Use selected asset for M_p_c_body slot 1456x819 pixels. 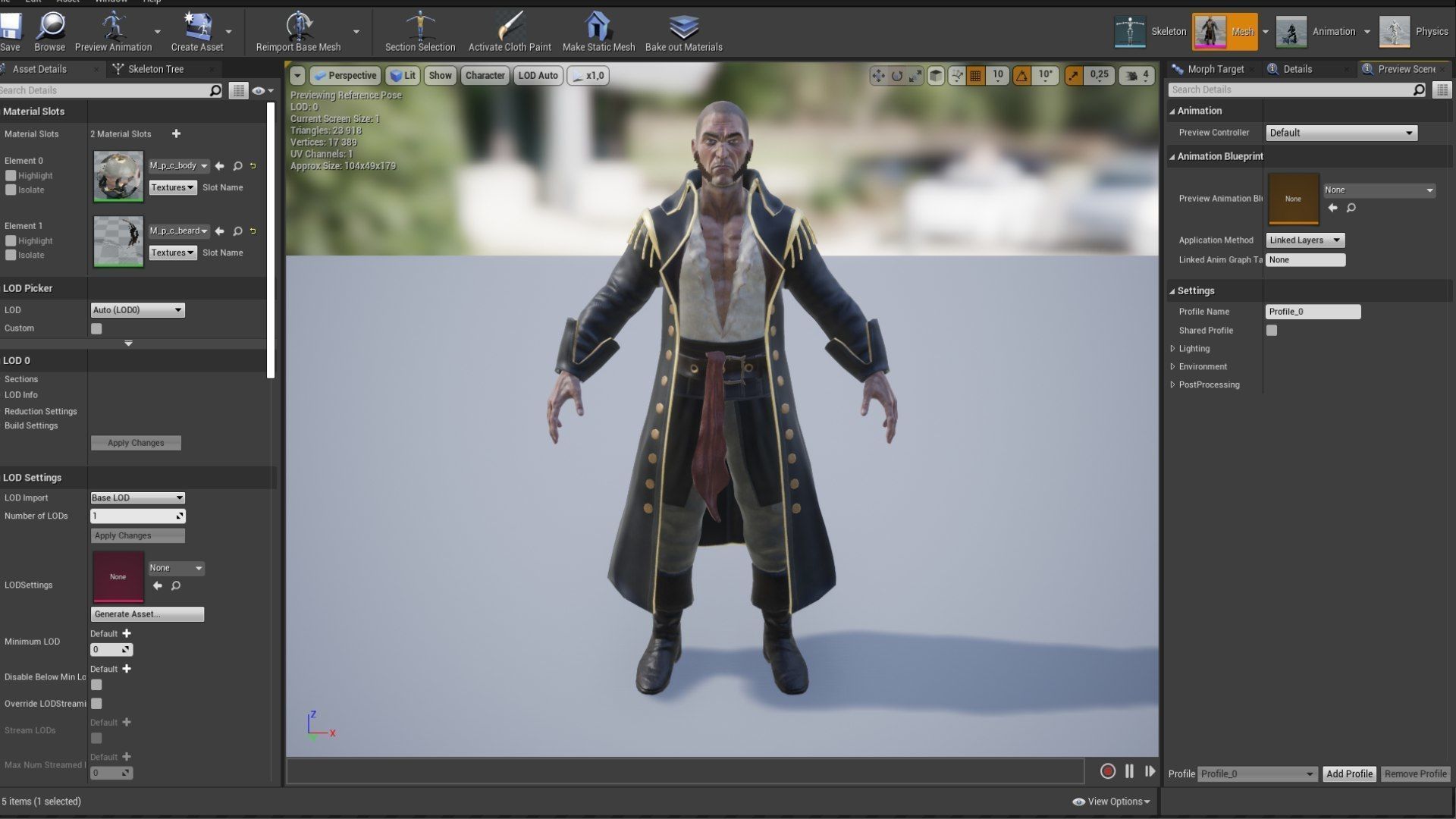click(x=220, y=165)
